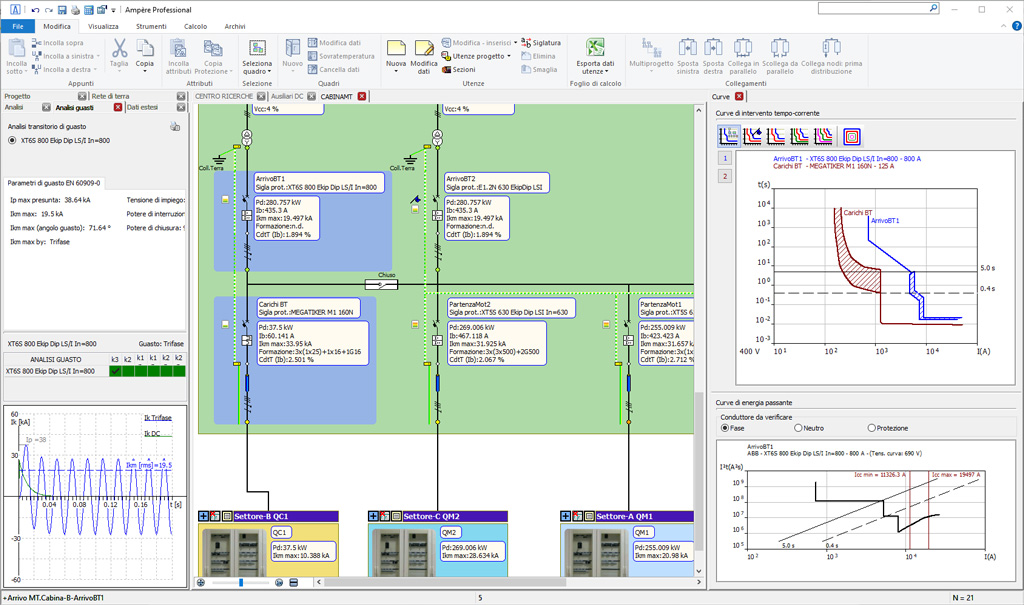1024x605 pixels.
Task: Click the Siglatura icon
Action: tap(526, 42)
